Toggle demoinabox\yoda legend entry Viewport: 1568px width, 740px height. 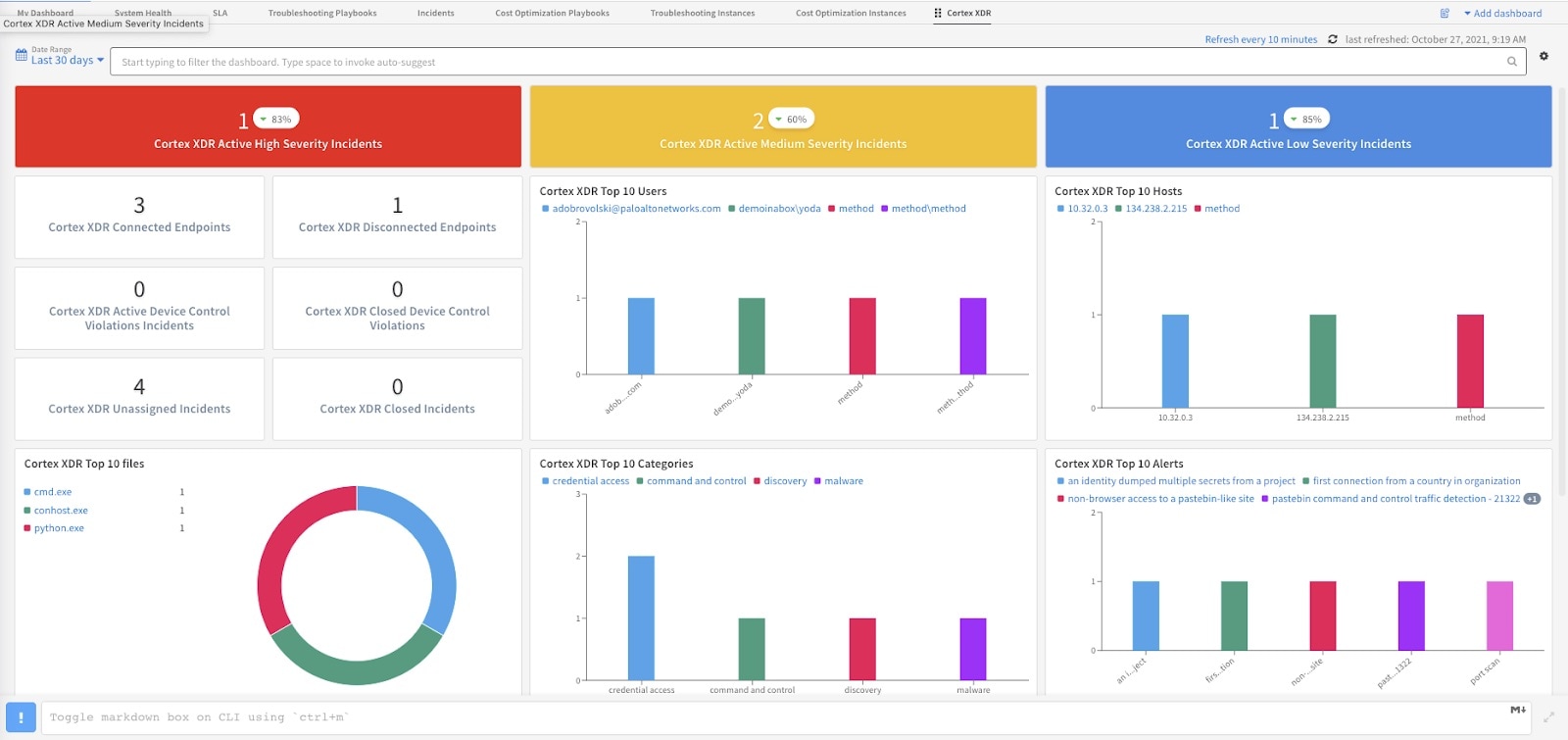774,208
